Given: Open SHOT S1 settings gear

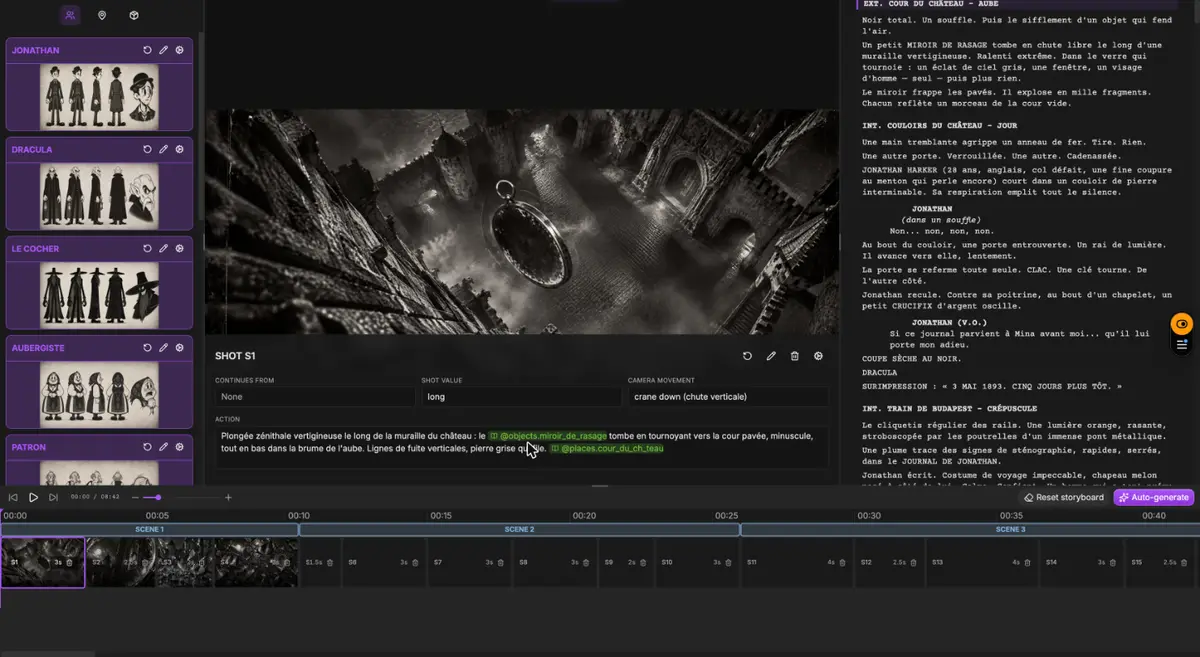Looking at the screenshot, I should [819, 356].
